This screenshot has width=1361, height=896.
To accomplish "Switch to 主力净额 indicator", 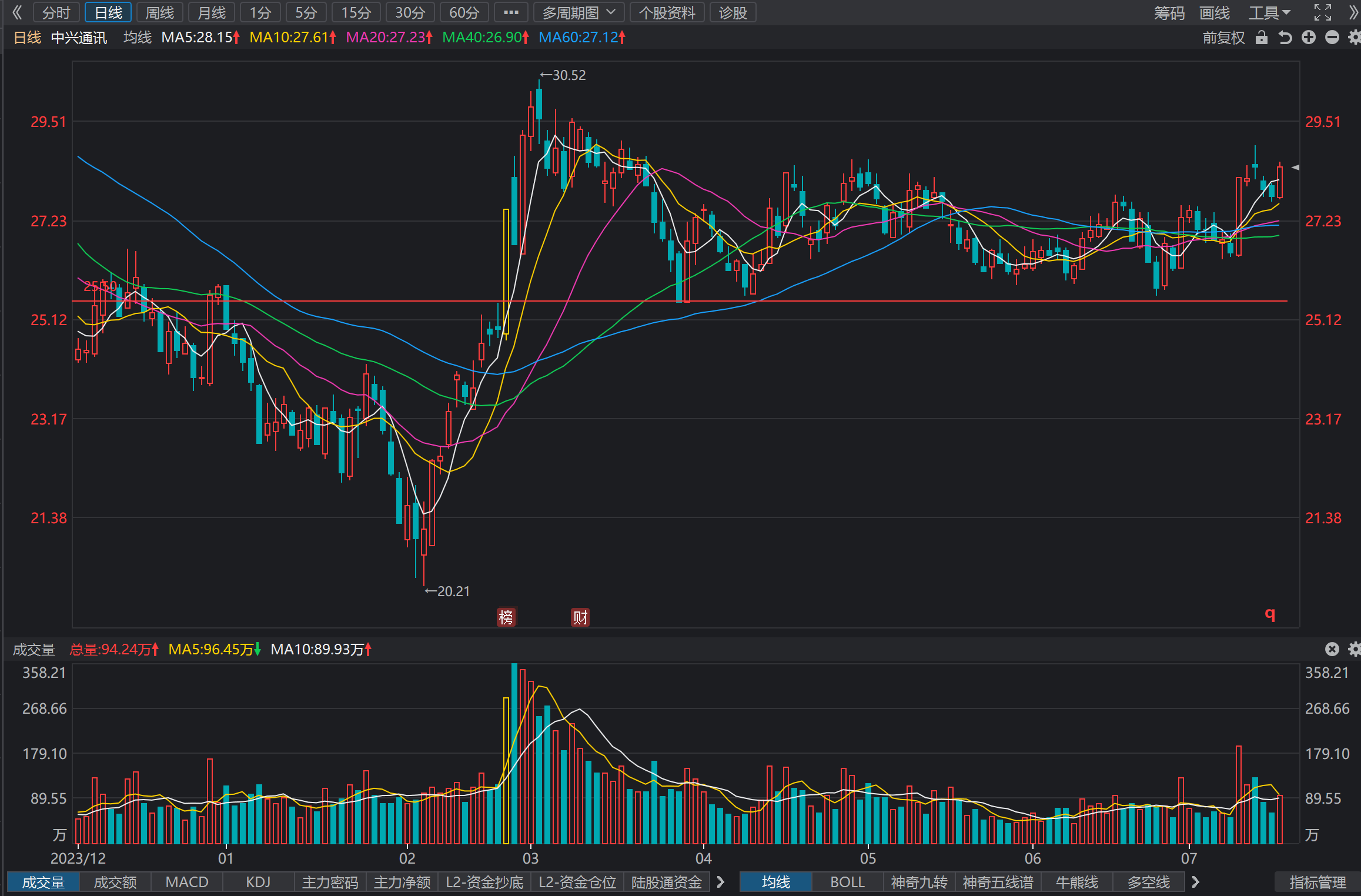I will pyautogui.click(x=402, y=882).
